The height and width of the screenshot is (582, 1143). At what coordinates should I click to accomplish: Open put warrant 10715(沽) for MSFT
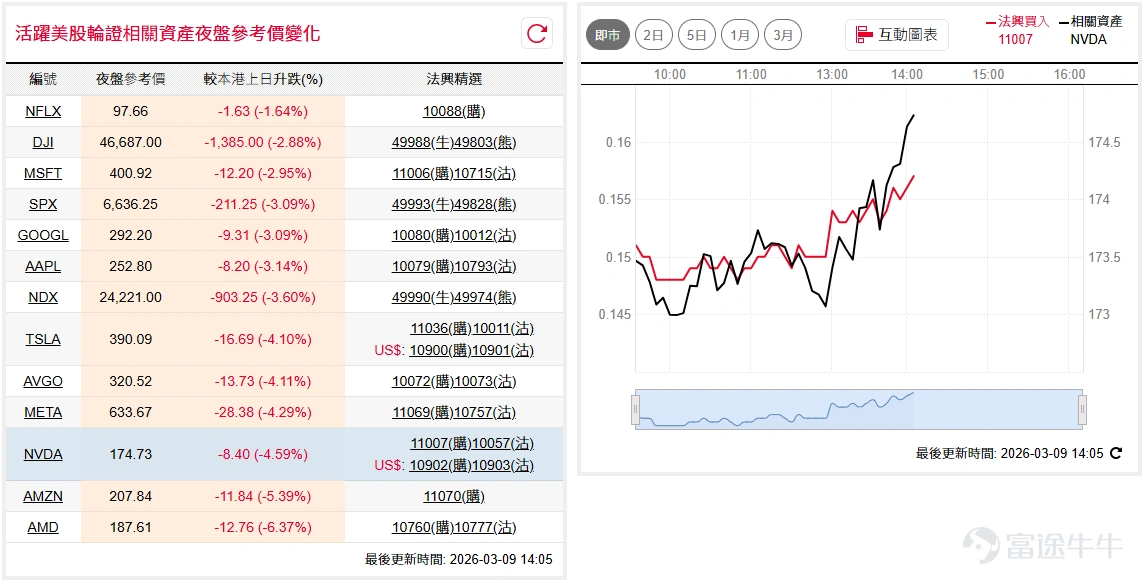coord(485,174)
